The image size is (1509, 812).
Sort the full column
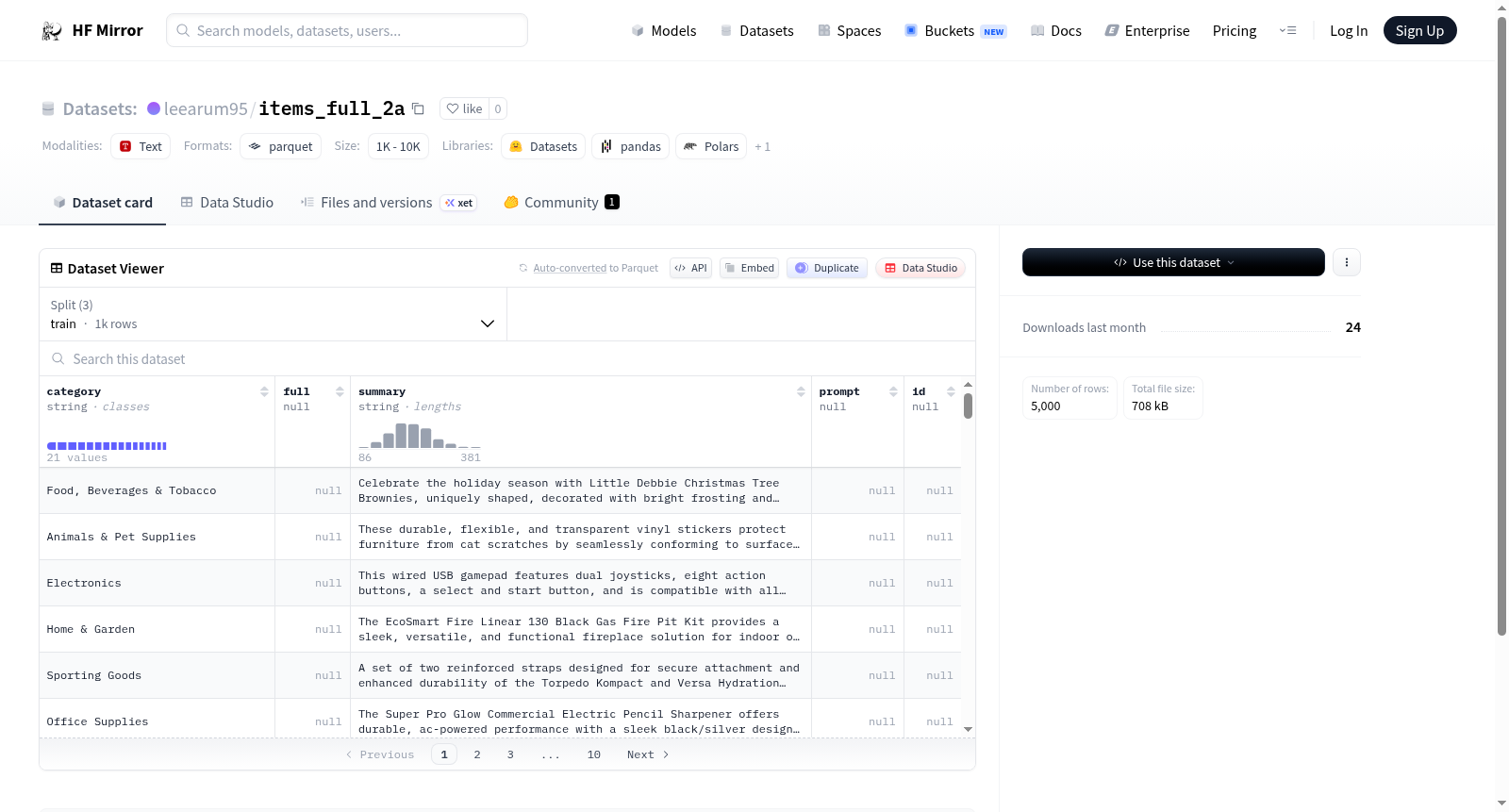tap(340, 391)
